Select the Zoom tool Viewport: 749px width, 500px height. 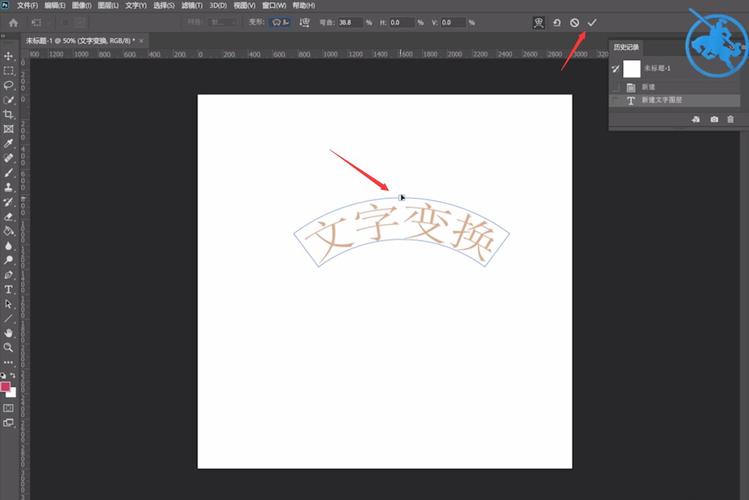9,348
